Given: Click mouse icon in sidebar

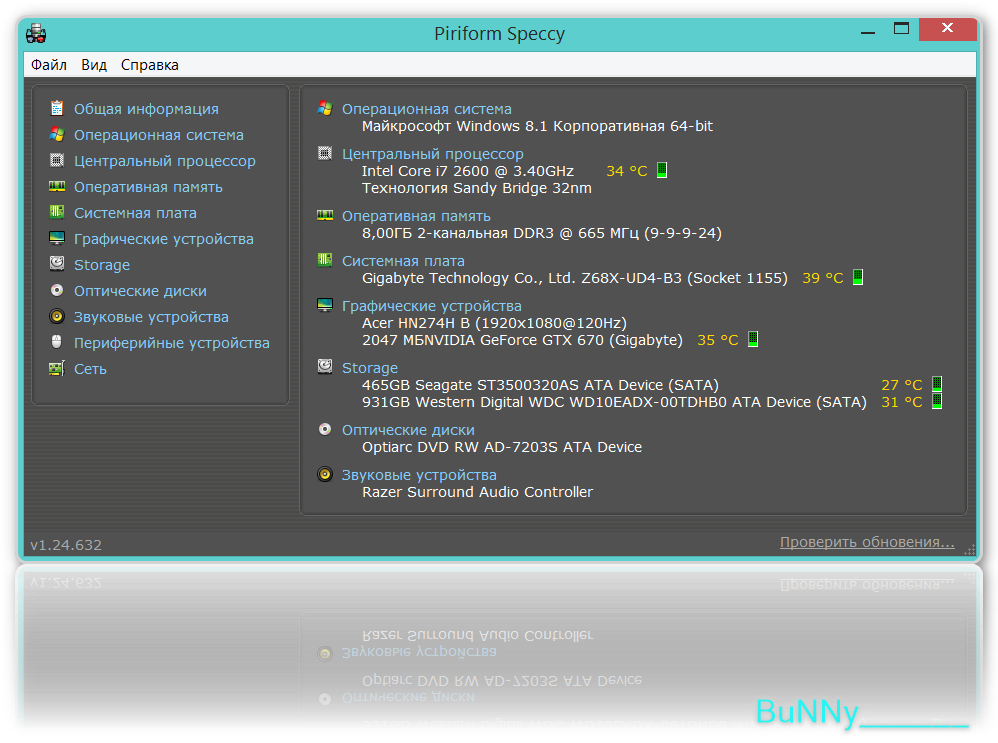Looking at the screenshot, I should pos(57,342).
